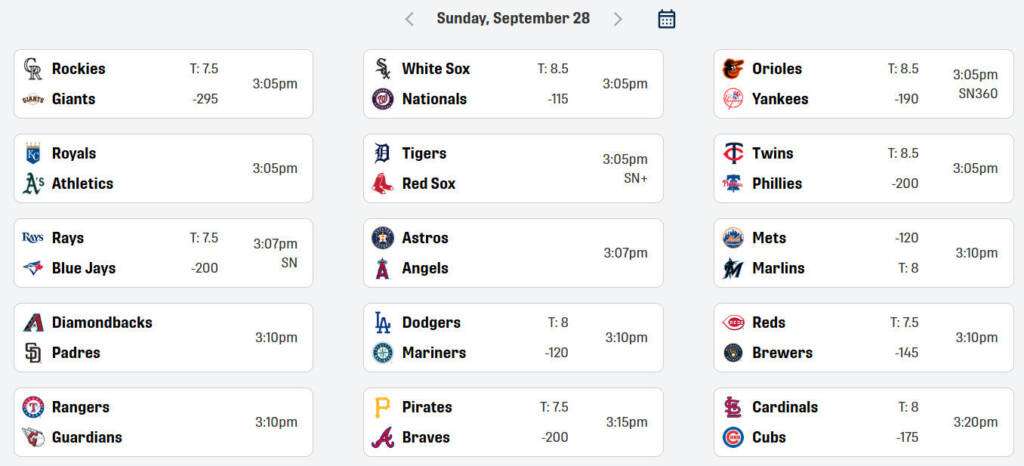Viewport: 1024px width, 466px height.
Task: Open the Royals vs Athletics game time
Action: 275,169
